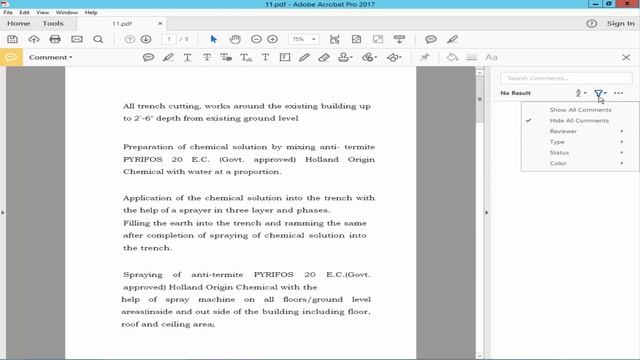Open the Comment tool dropdown
640x360 pixels.
pos(50,57)
